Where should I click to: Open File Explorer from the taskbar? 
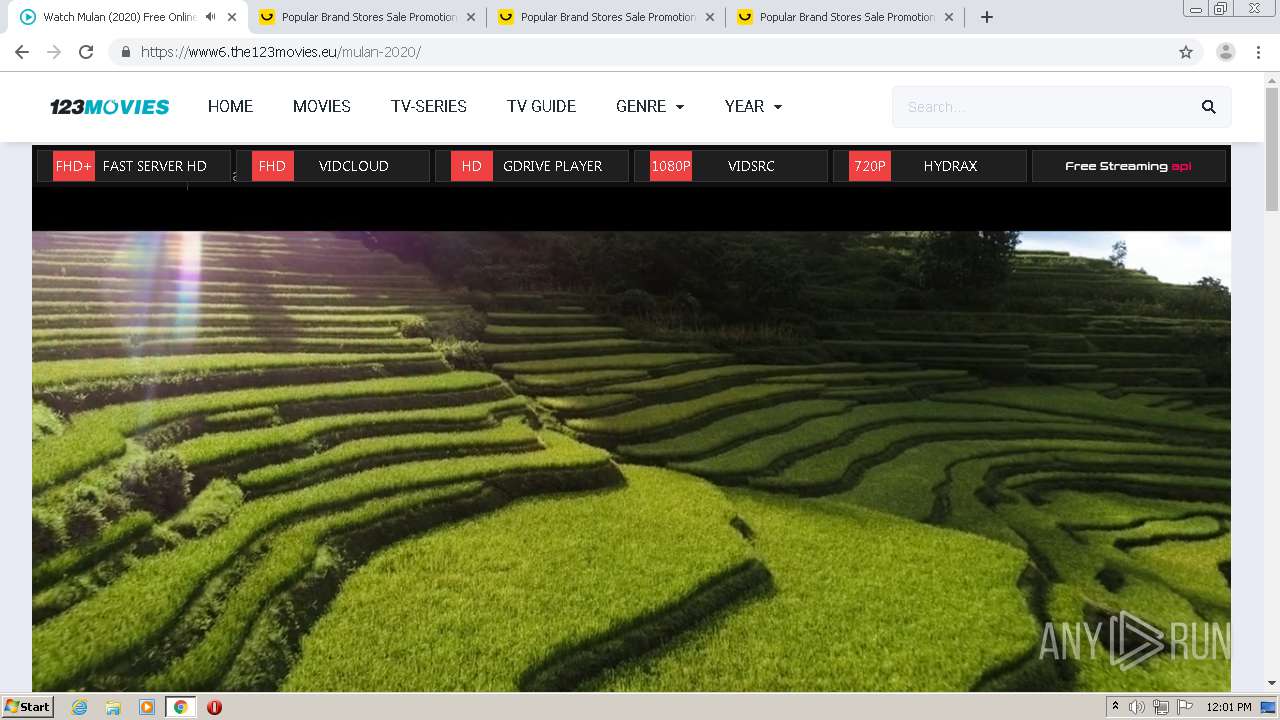tap(113, 707)
